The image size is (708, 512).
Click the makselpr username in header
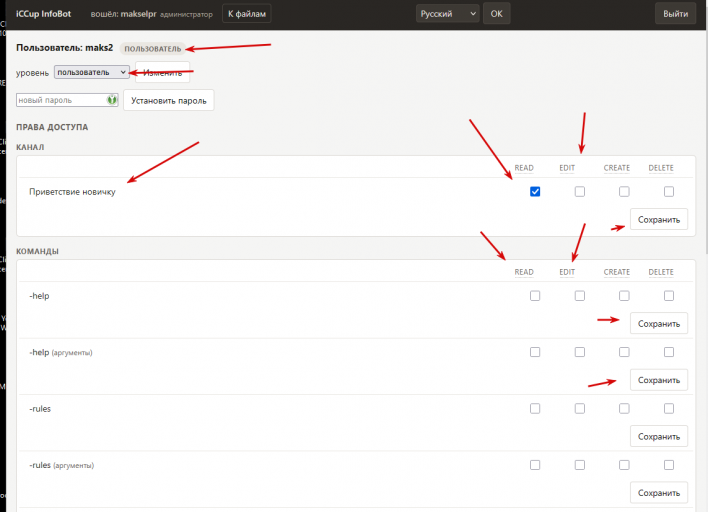click(139, 14)
